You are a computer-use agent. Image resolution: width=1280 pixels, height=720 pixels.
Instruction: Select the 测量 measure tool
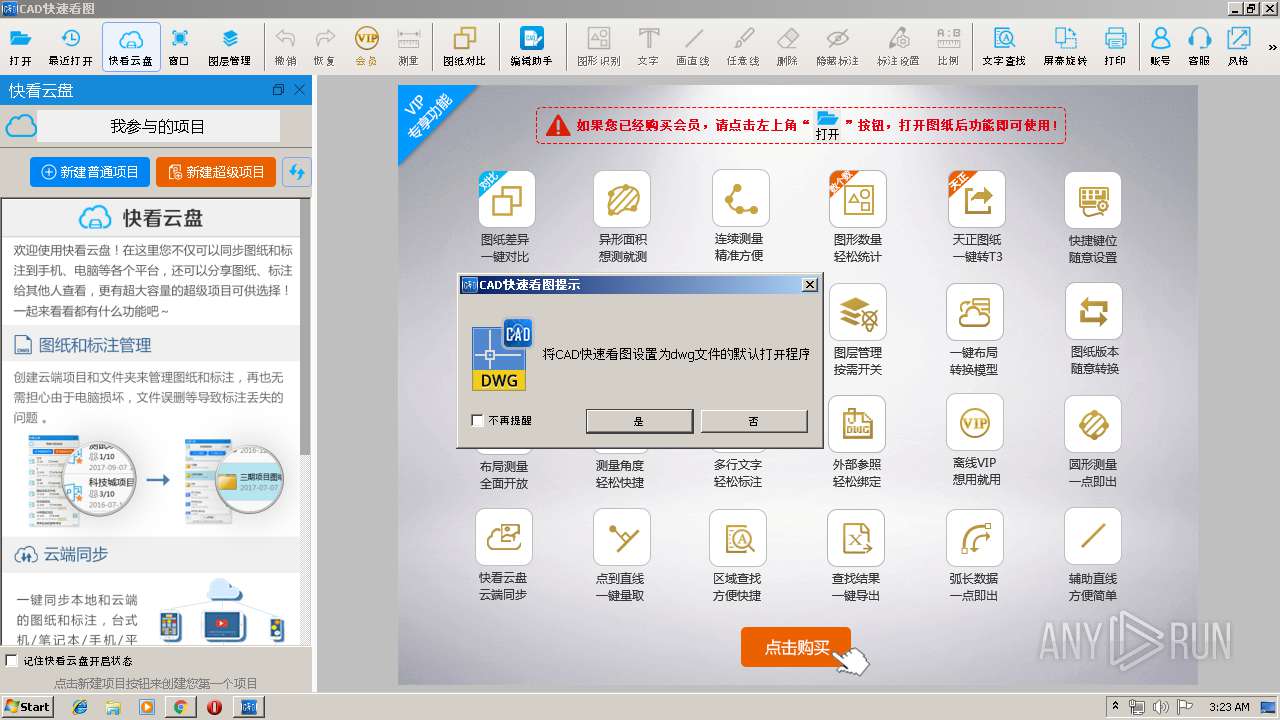408,46
